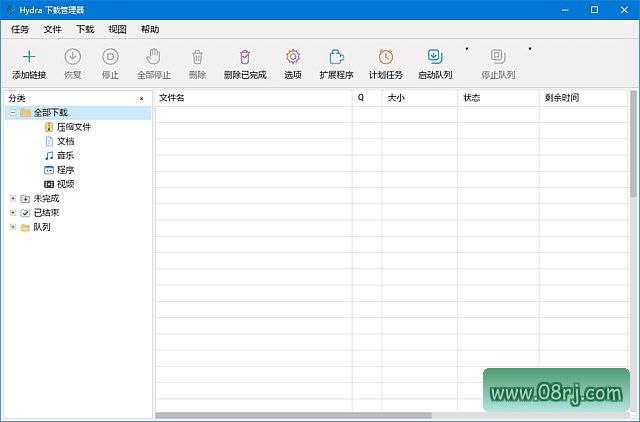Sort by the 剩余时间 column header
This screenshot has height=422, width=640.
pyautogui.click(x=583, y=98)
